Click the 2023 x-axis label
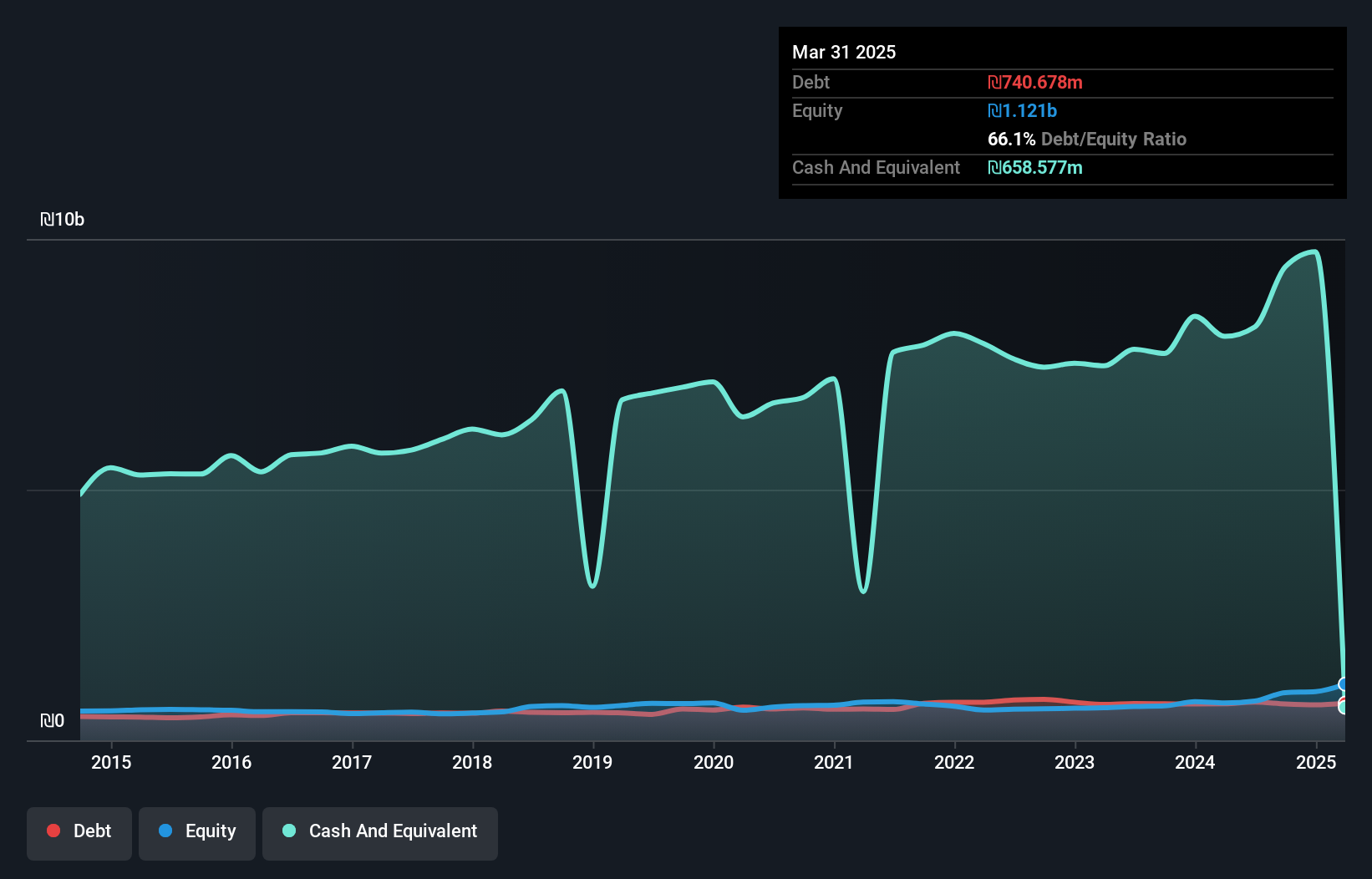The image size is (1372, 879). coord(1075,762)
